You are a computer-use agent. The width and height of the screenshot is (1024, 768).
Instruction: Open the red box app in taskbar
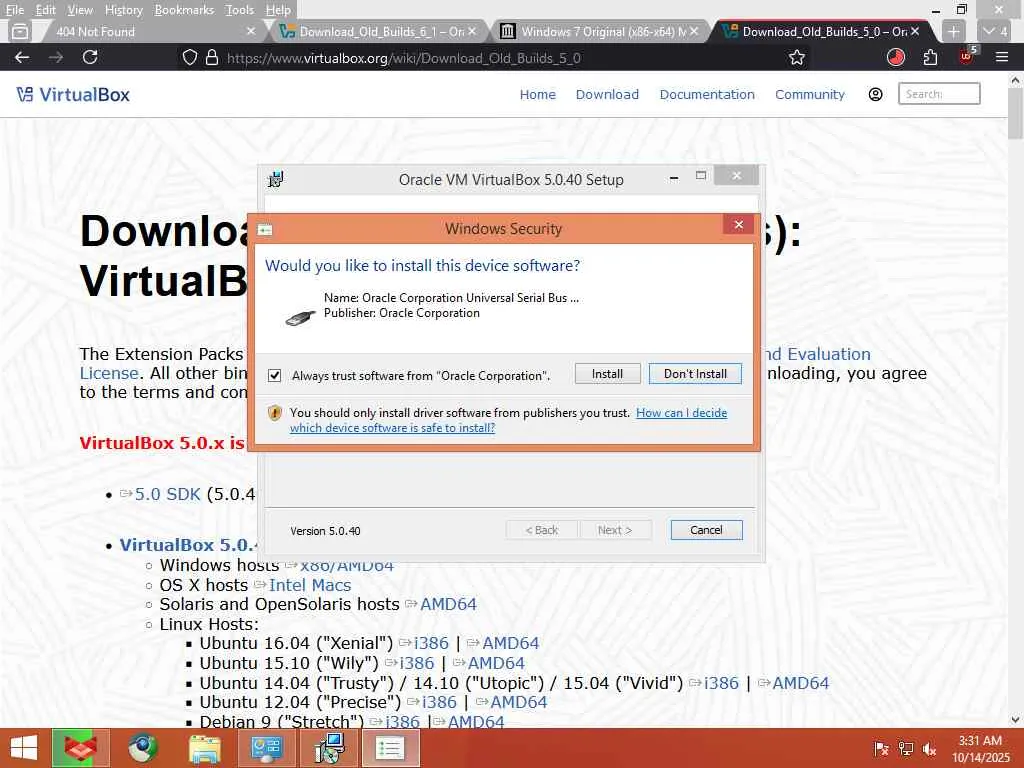click(80, 748)
